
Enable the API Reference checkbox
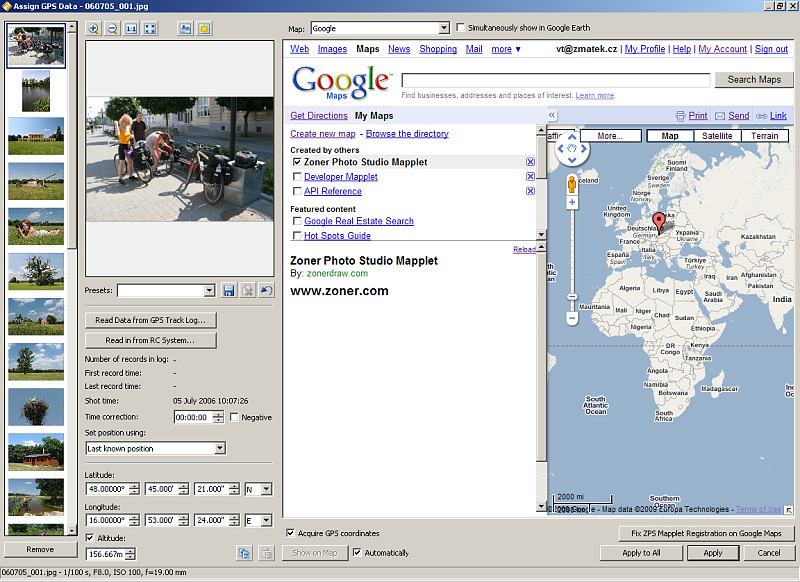[x=297, y=191]
